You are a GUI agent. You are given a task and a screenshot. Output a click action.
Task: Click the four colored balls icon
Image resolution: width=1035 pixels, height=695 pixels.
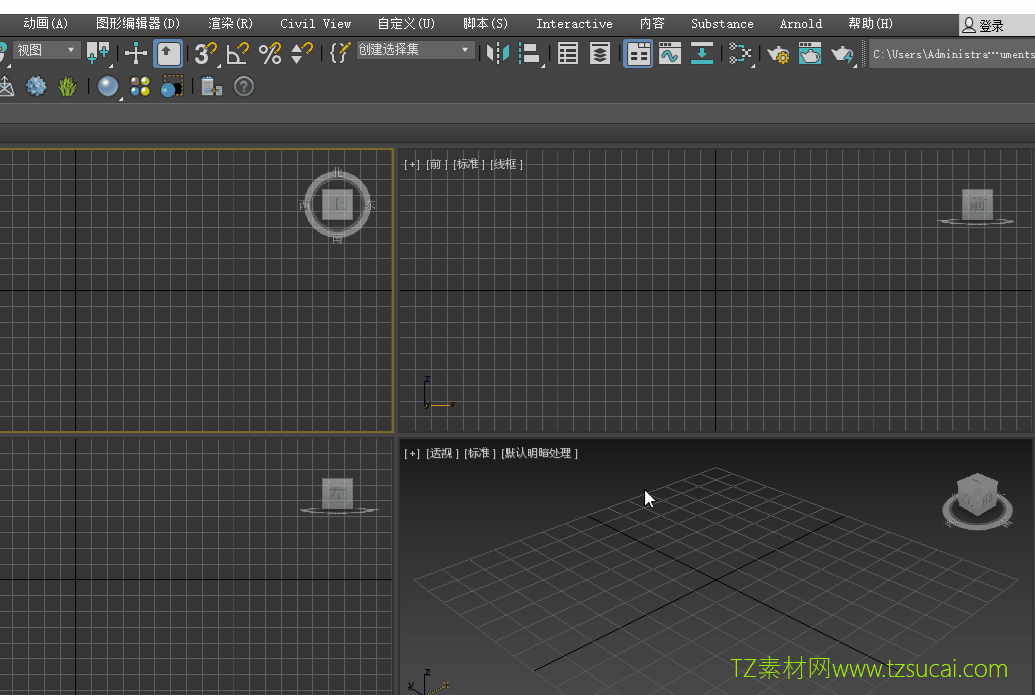point(140,86)
